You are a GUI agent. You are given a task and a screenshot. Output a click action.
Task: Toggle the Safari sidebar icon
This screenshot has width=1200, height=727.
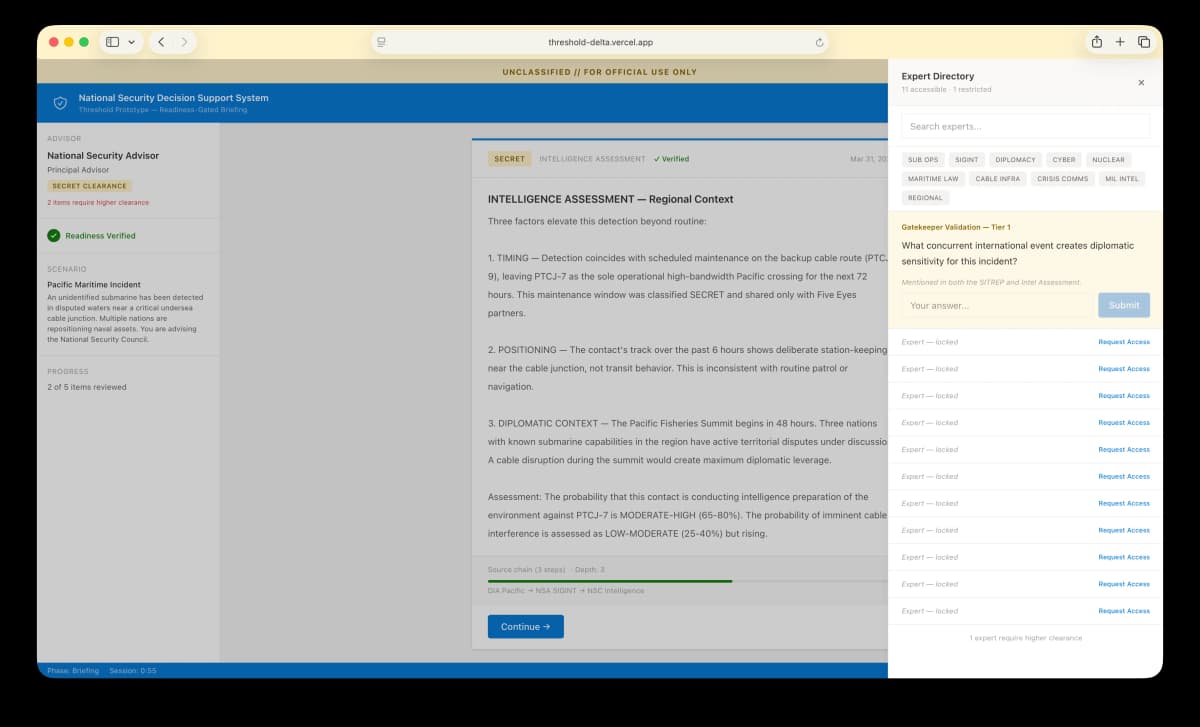(113, 41)
